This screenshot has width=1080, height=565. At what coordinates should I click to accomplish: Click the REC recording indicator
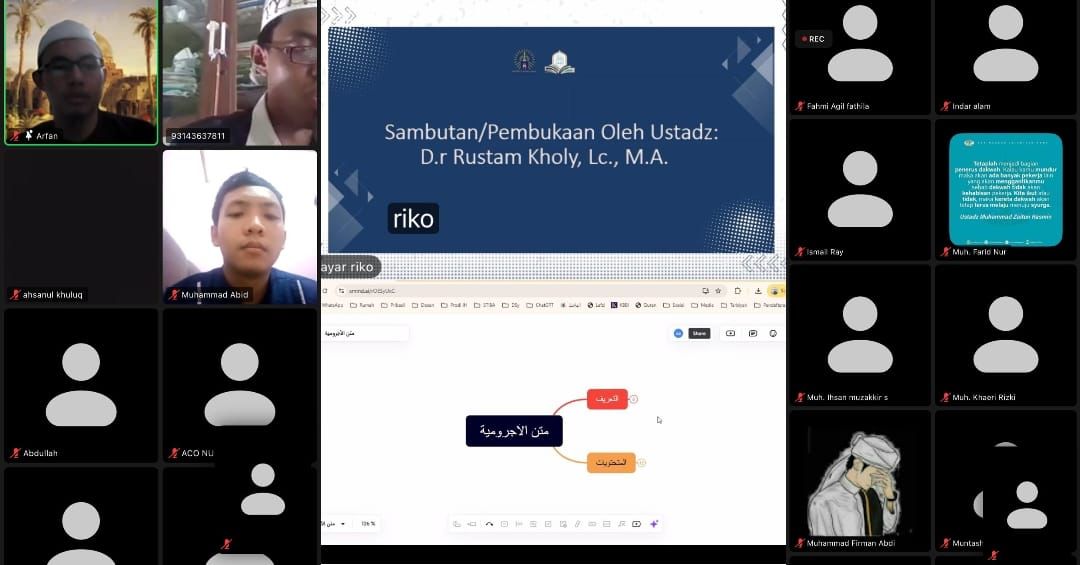pos(812,39)
